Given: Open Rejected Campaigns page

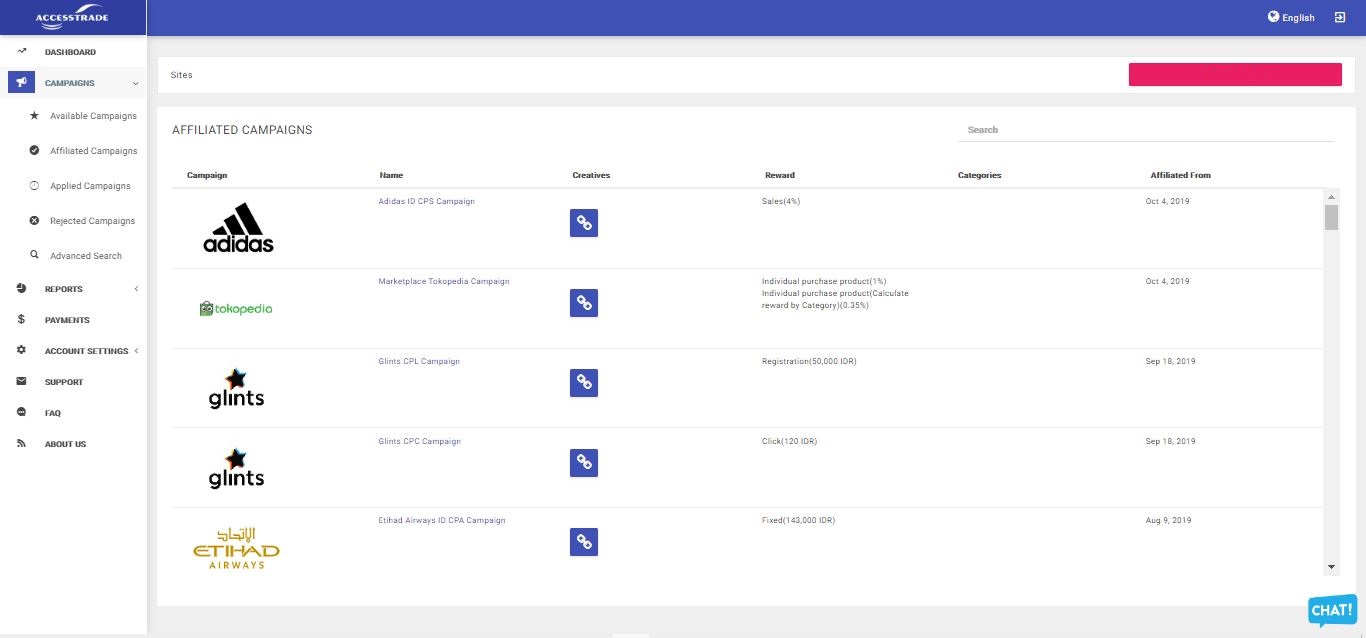Looking at the screenshot, I should point(92,221).
